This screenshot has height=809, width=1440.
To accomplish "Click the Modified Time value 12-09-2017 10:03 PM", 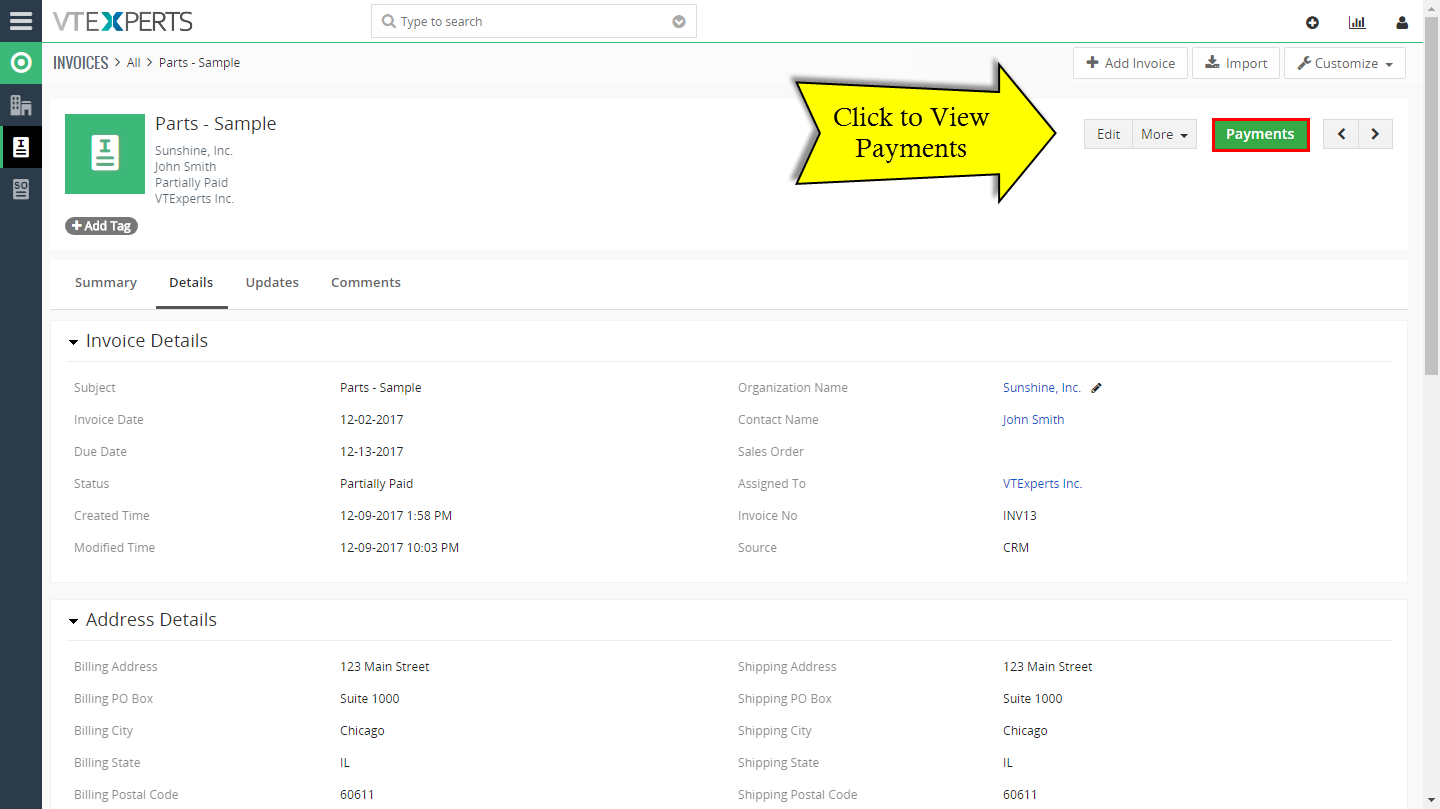I will (400, 548).
